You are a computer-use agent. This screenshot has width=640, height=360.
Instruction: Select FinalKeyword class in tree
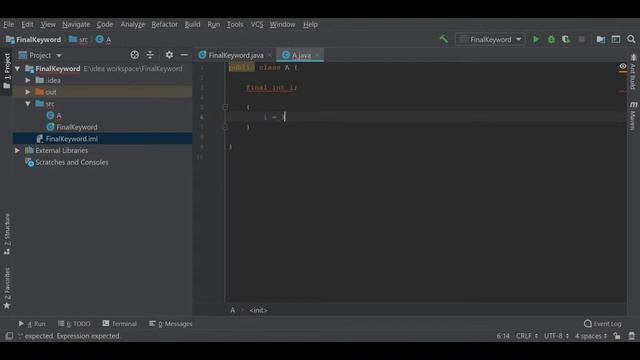click(x=77, y=127)
